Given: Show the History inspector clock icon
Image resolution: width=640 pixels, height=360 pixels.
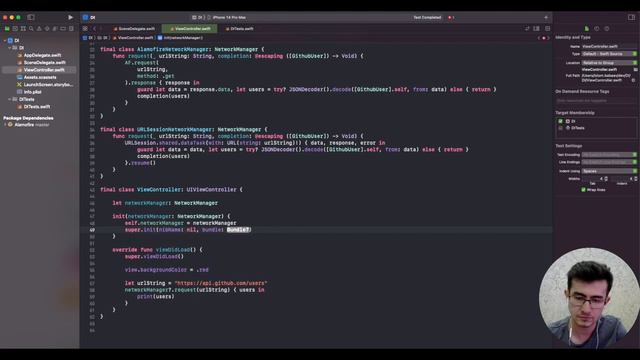Looking at the screenshot, I should (597, 29).
